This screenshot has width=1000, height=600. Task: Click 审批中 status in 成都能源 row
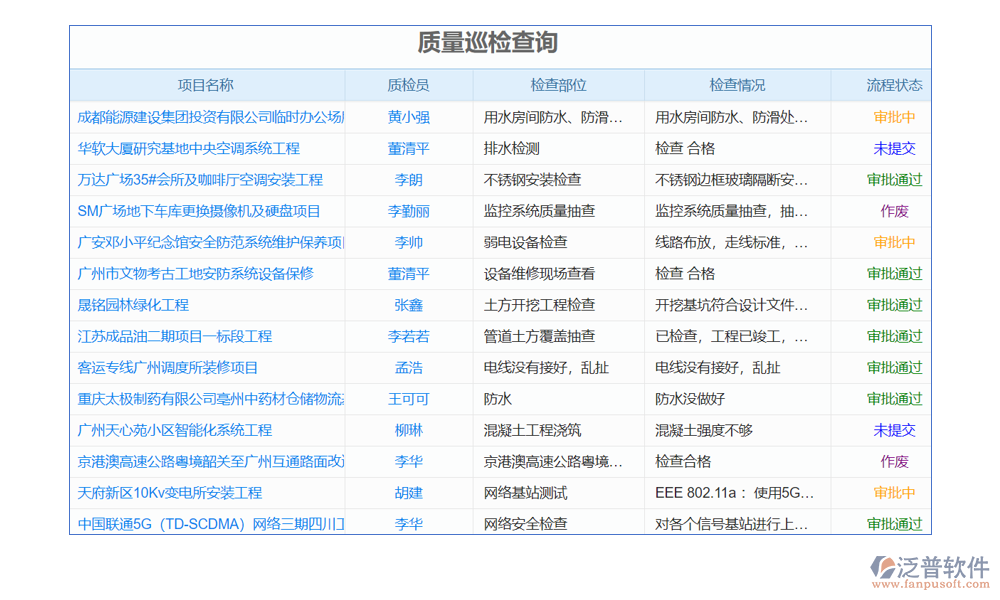click(x=894, y=117)
